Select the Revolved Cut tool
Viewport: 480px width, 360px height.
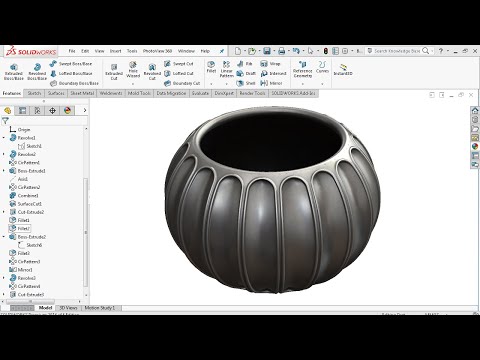[x=152, y=72]
